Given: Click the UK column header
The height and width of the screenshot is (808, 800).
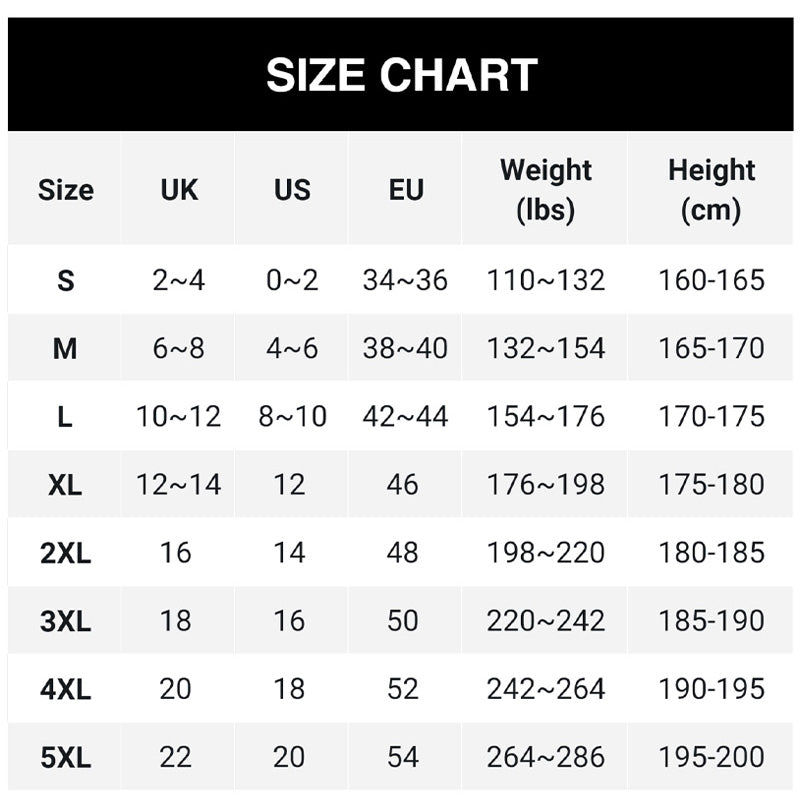Looking at the screenshot, I should (x=179, y=190).
